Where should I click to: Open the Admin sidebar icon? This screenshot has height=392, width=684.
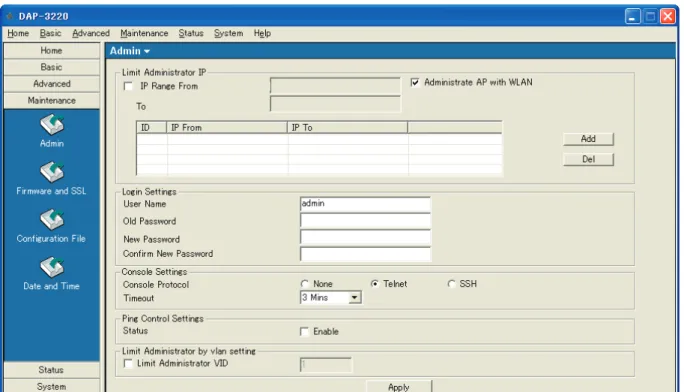point(52,125)
